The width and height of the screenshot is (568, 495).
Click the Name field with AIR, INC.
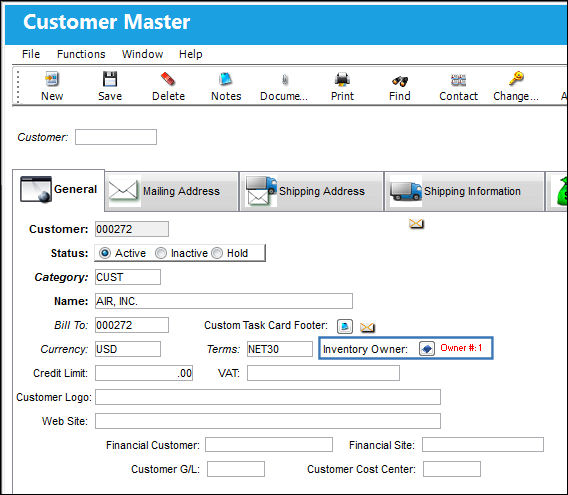224,301
